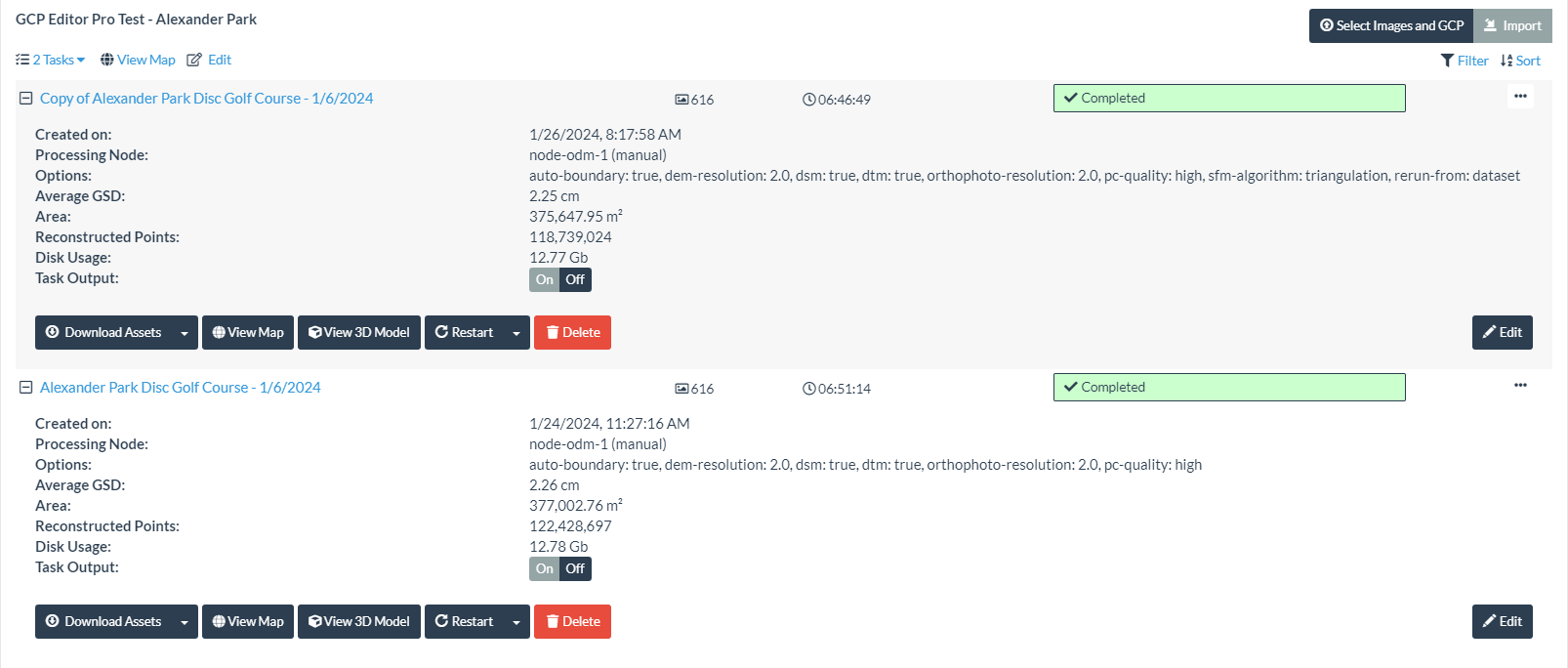Enable On Task Output for the second task
This screenshot has width=1568, height=668.
[x=544, y=568]
